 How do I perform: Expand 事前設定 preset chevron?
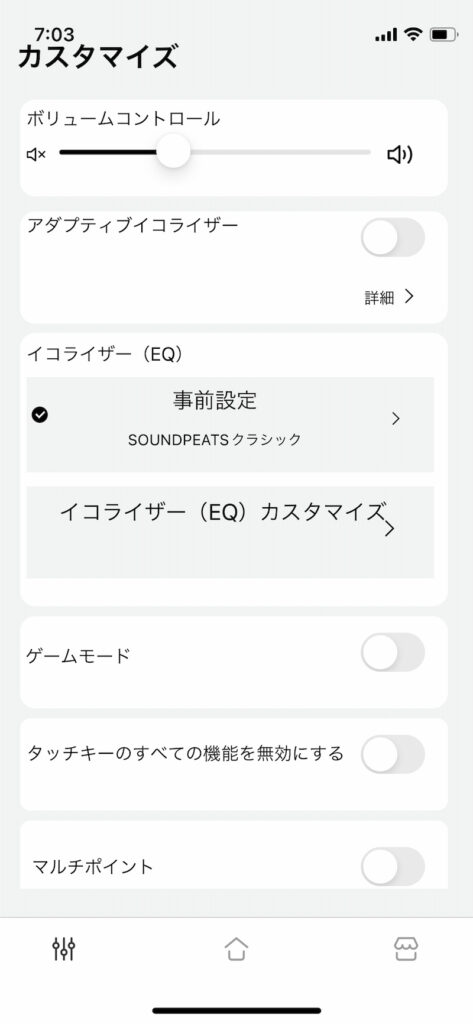point(395,419)
